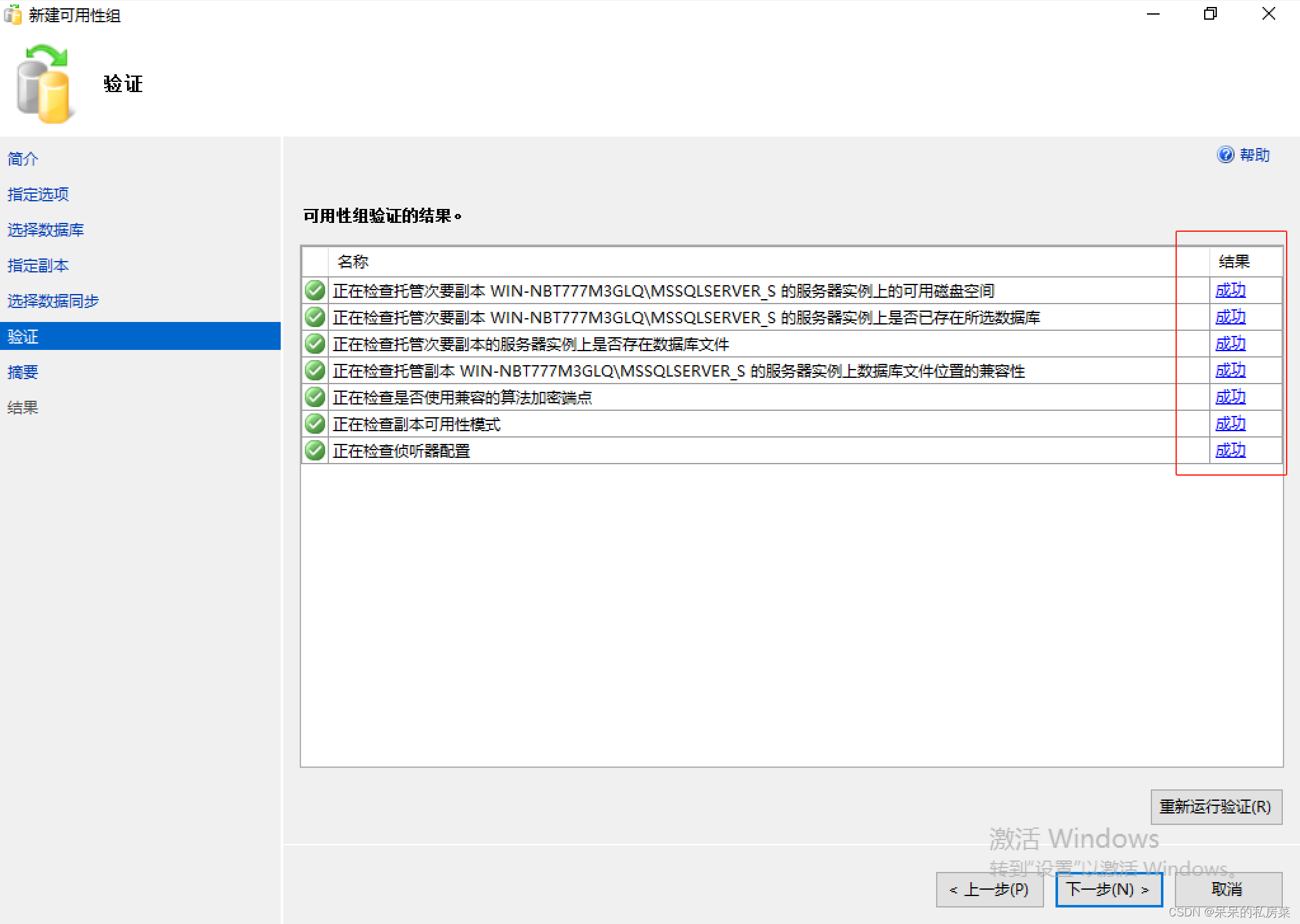
Task: Click the window title bar app icon
Action: [13, 15]
